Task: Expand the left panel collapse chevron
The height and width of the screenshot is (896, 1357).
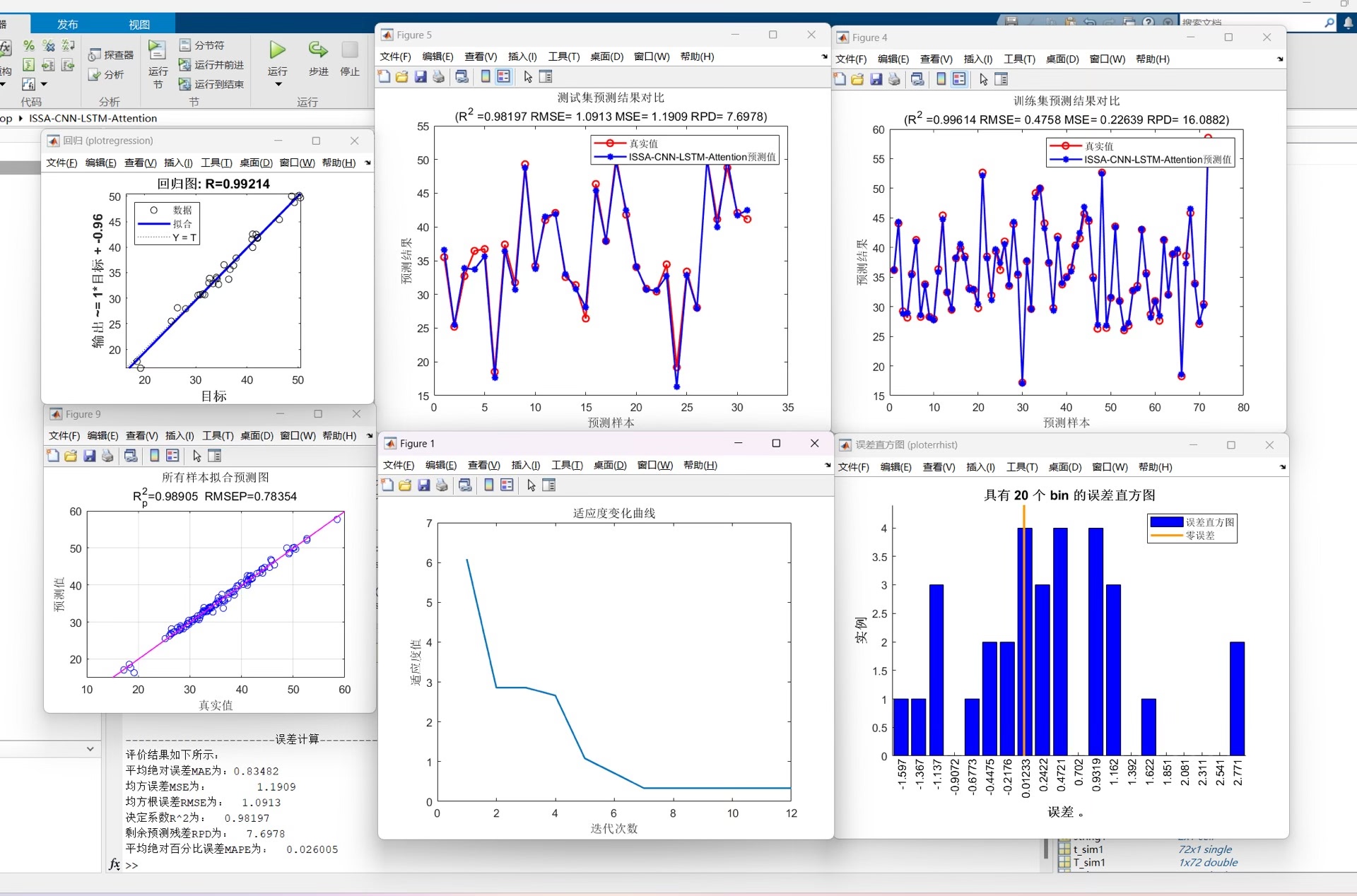Action: point(90,748)
